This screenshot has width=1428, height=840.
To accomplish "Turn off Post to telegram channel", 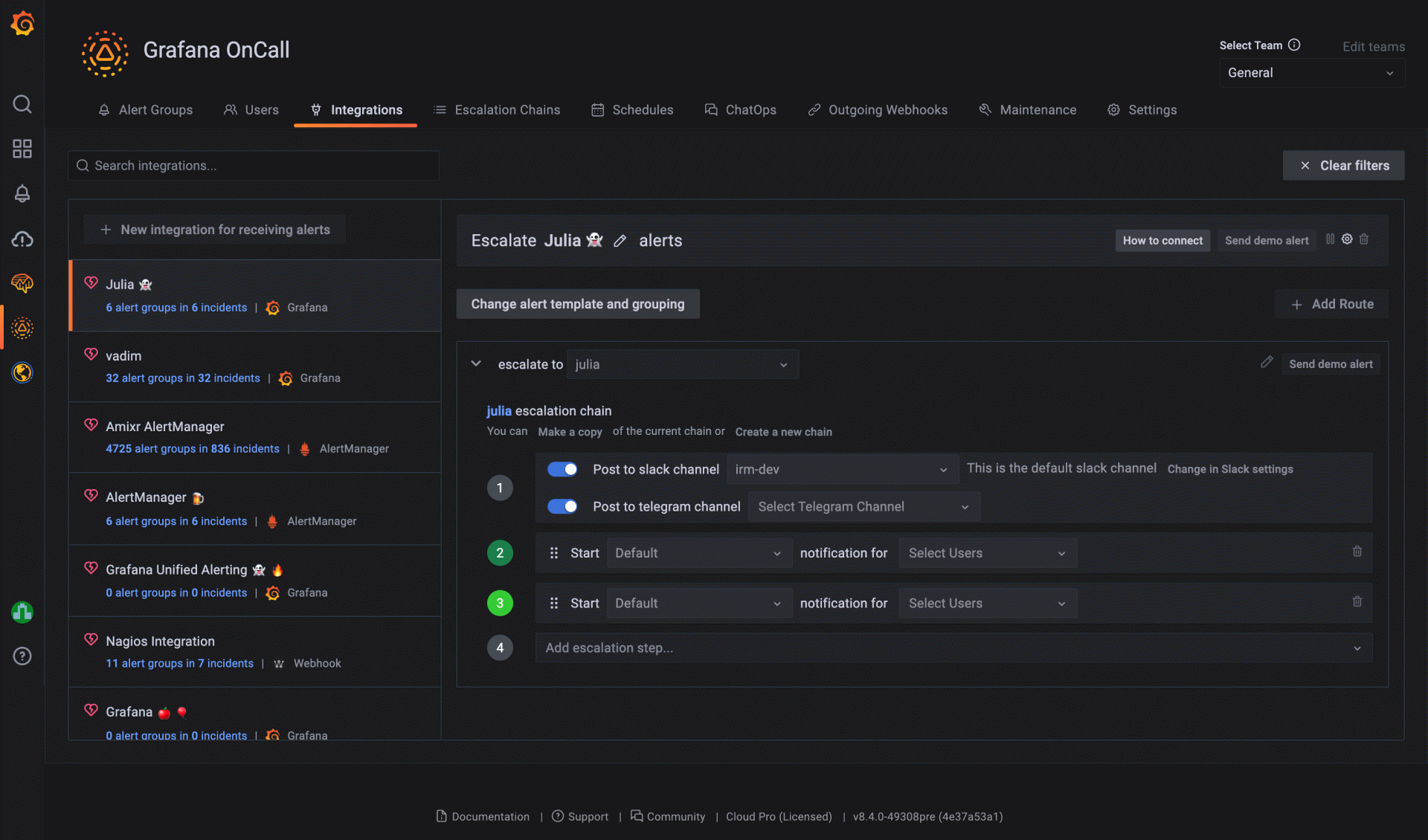I will click(x=562, y=506).
